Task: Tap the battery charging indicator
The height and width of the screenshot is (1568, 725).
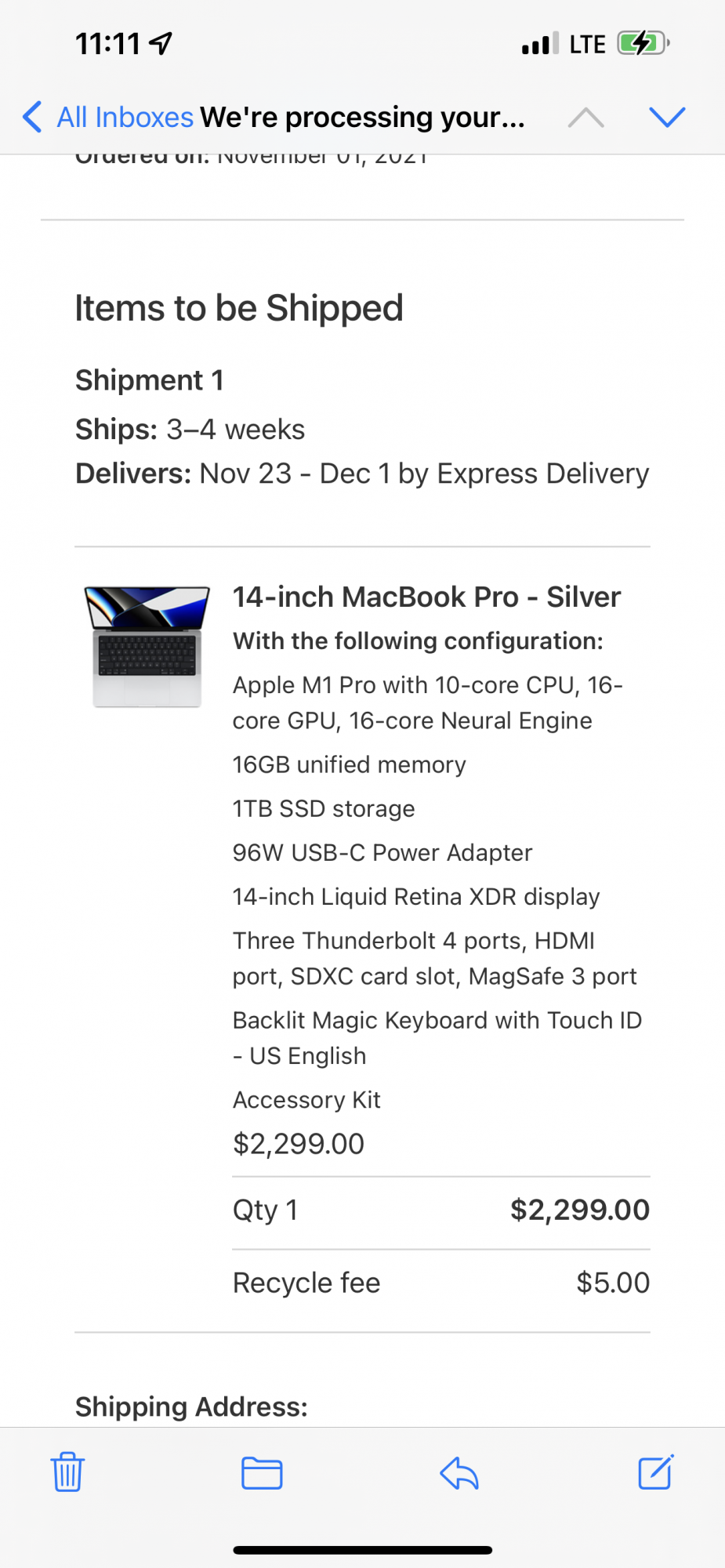Action: pyautogui.click(x=643, y=43)
